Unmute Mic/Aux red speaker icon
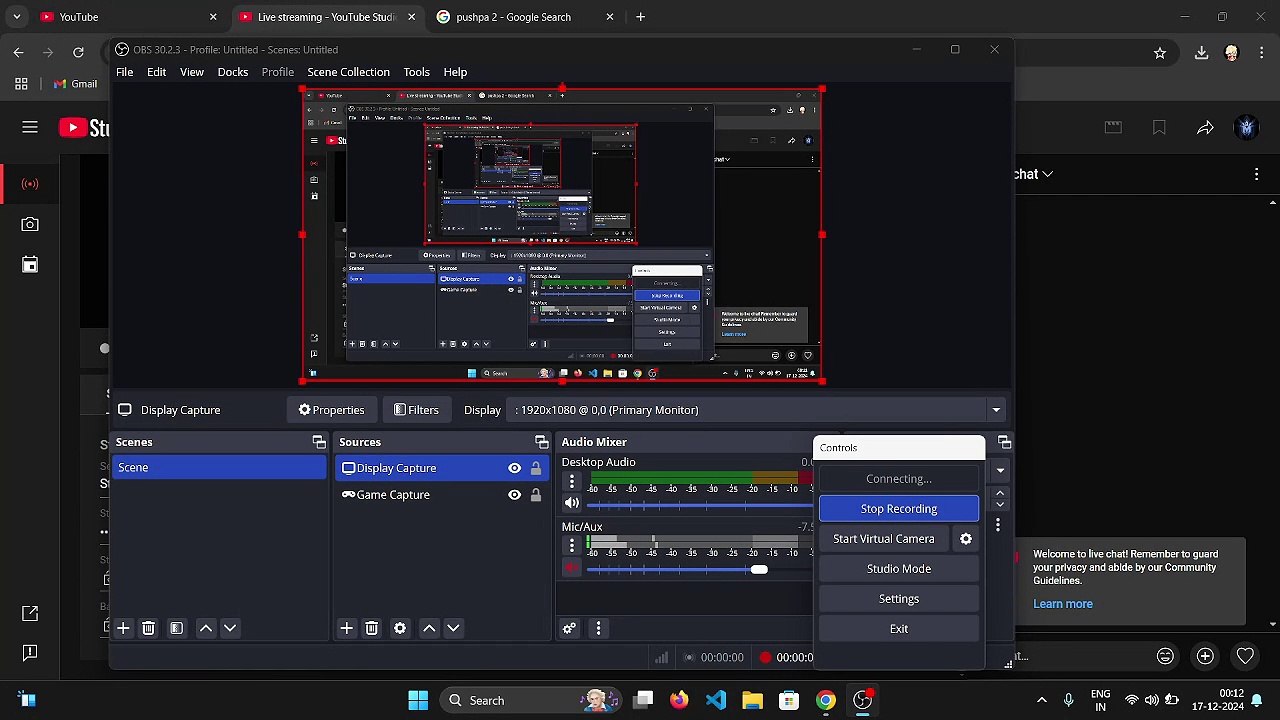Image resolution: width=1280 pixels, height=720 pixels. click(x=572, y=568)
